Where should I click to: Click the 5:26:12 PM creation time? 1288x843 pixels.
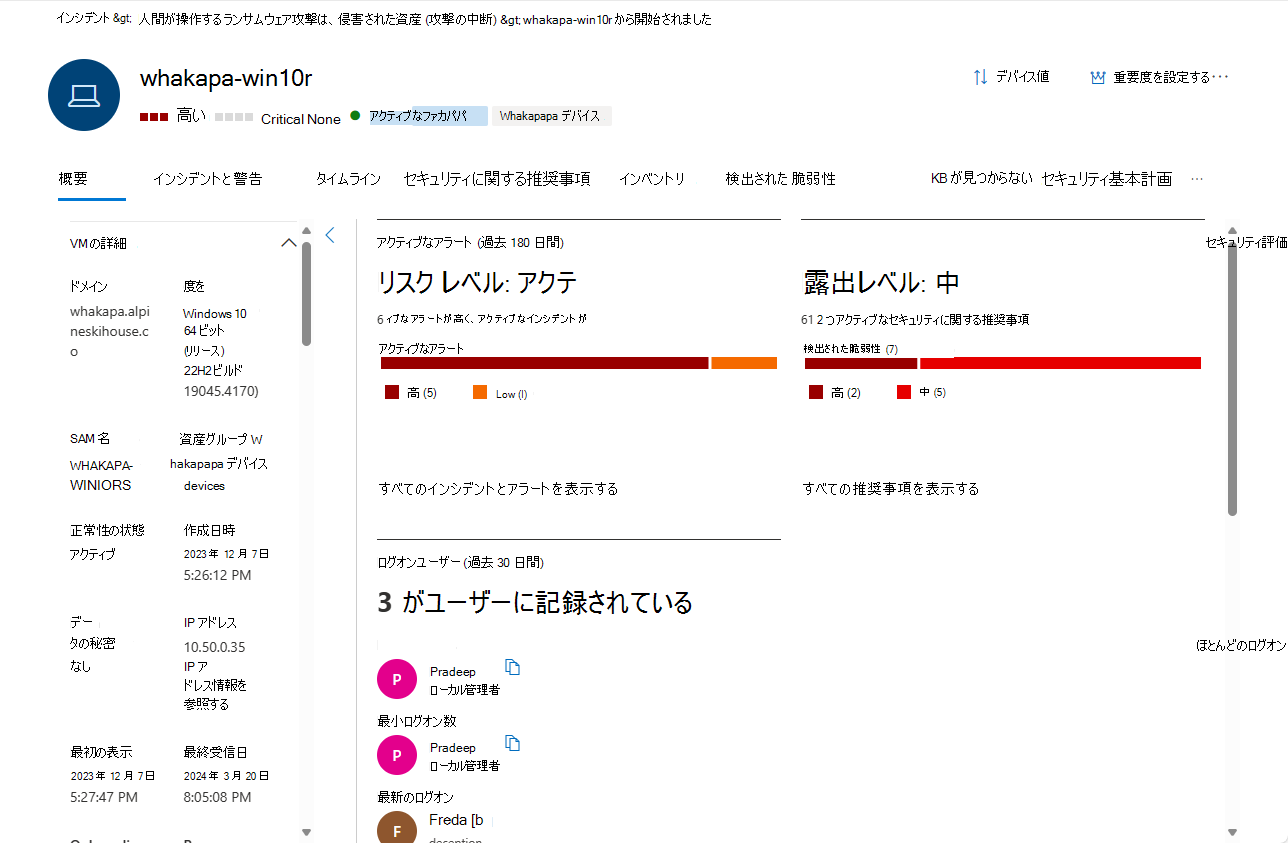click(217, 575)
